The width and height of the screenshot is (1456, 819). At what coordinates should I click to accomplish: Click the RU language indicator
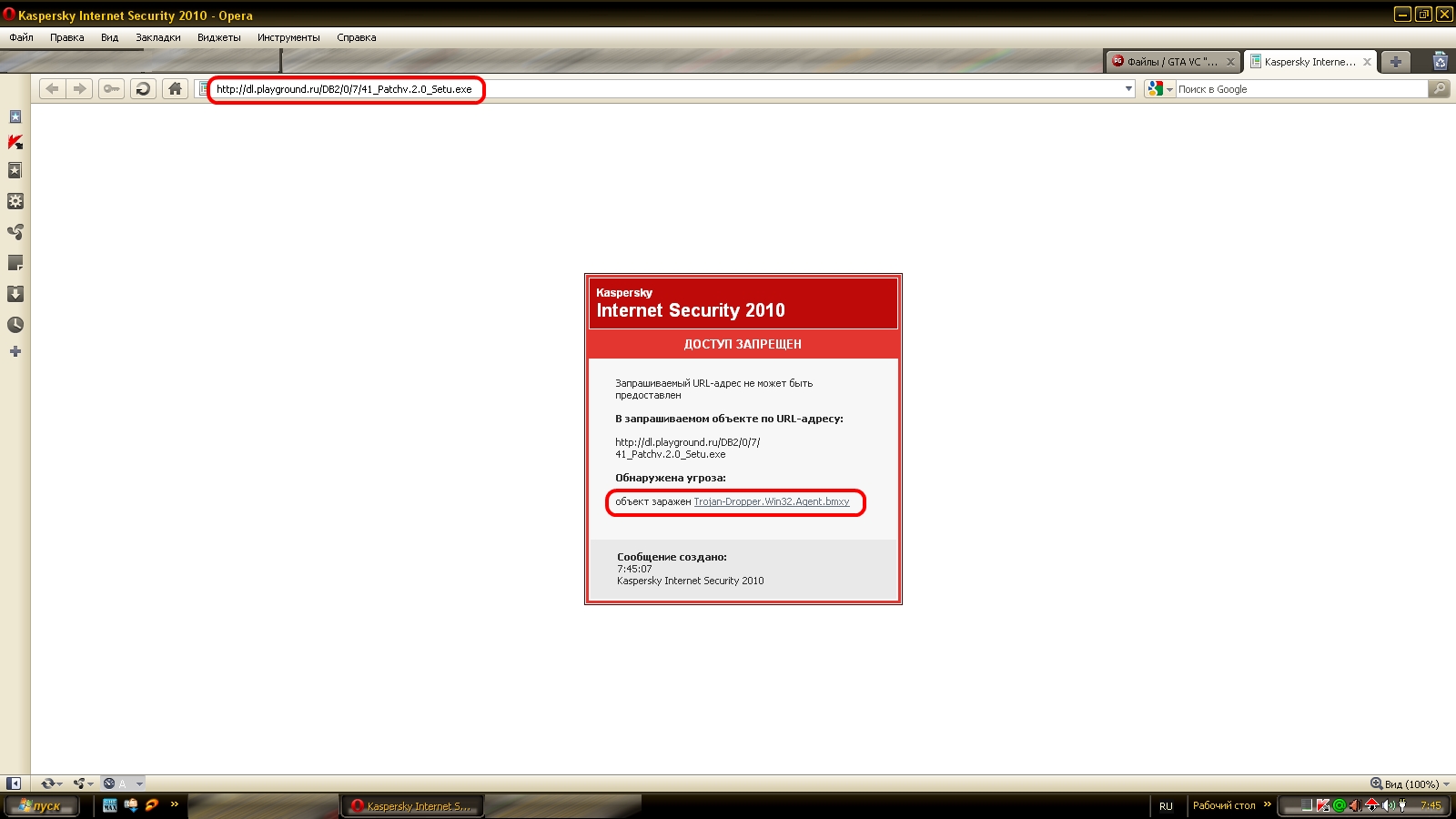point(1166,805)
